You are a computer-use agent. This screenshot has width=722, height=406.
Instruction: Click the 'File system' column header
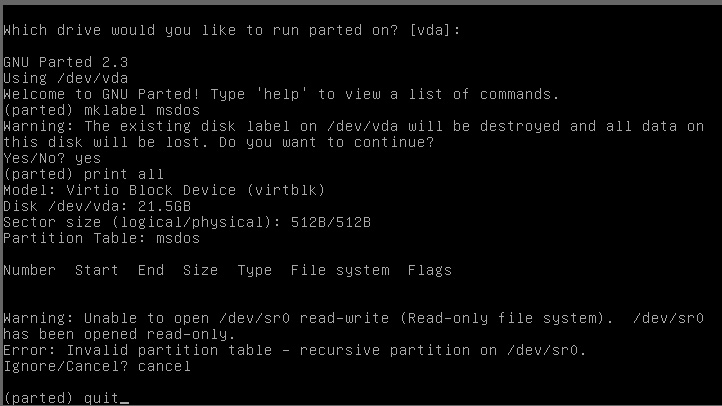point(340,271)
